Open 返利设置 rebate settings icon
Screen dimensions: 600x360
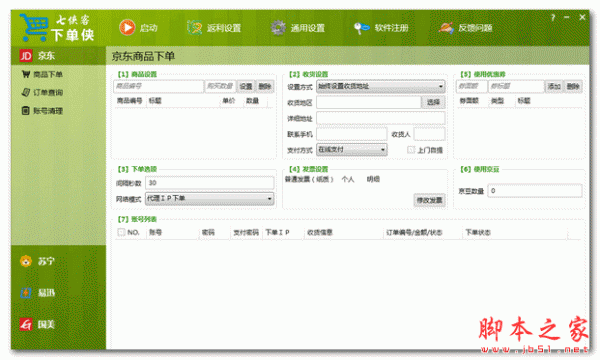pos(194,28)
